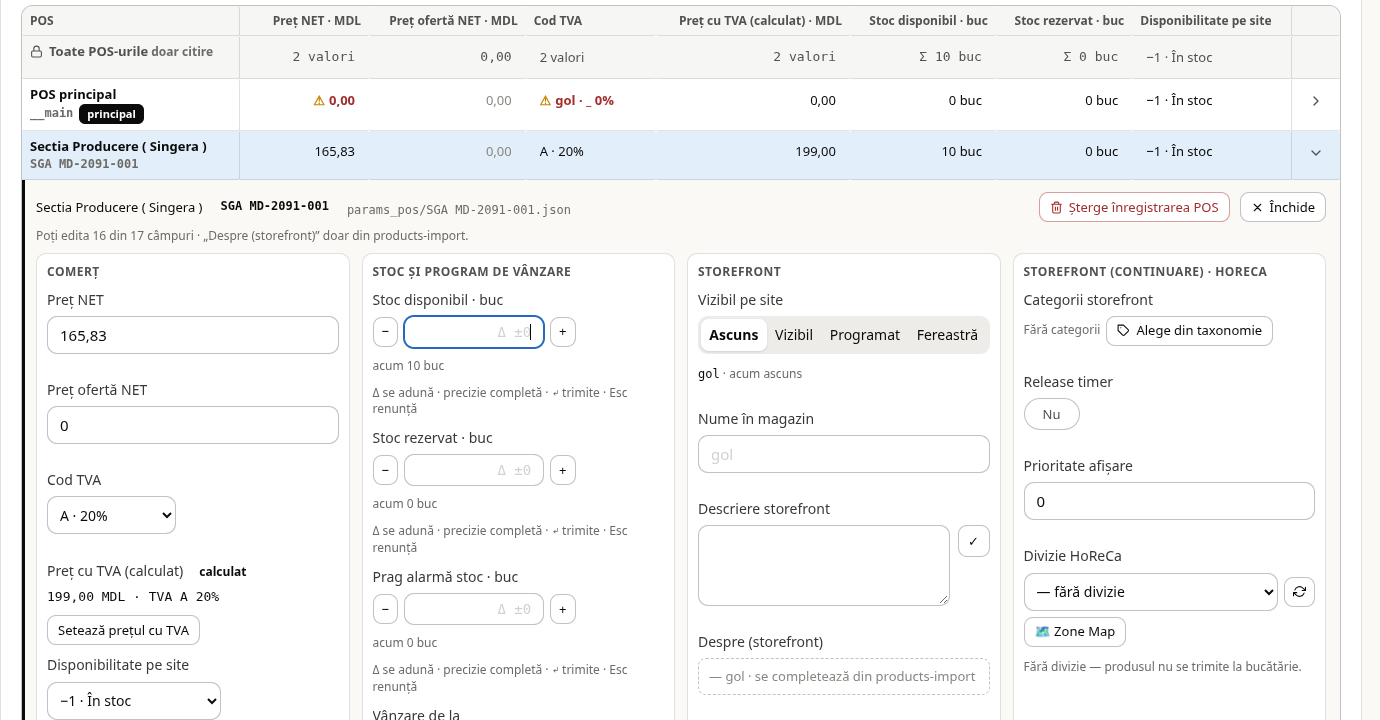Click the HoReCa division refresh icon
The width and height of the screenshot is (1380, 720).
[1299, 591]
